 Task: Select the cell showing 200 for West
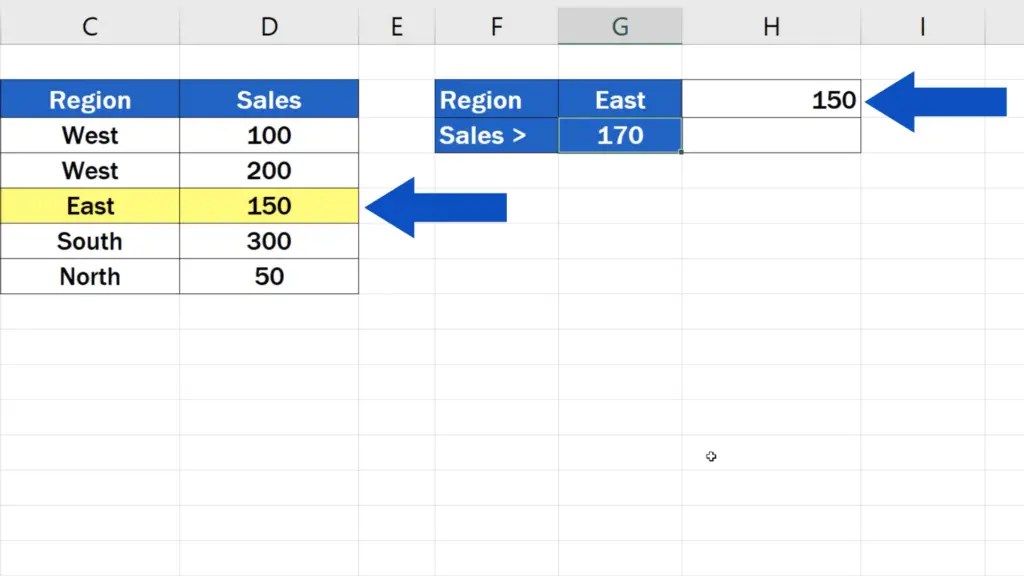click(268, 170)
